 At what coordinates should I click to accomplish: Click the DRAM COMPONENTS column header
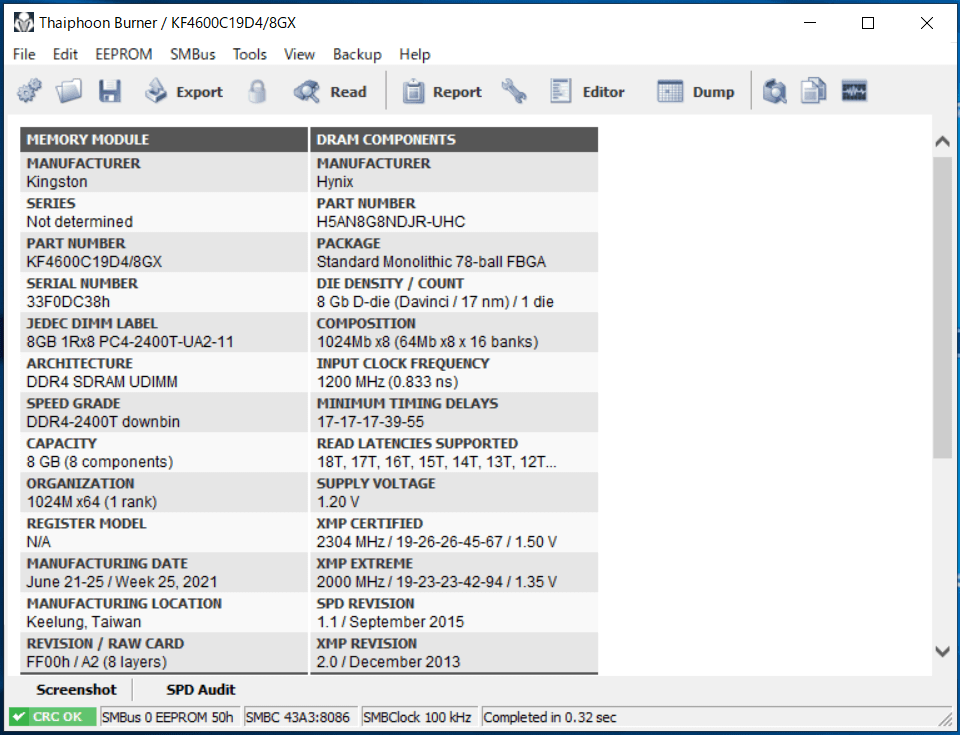[454, 140]
